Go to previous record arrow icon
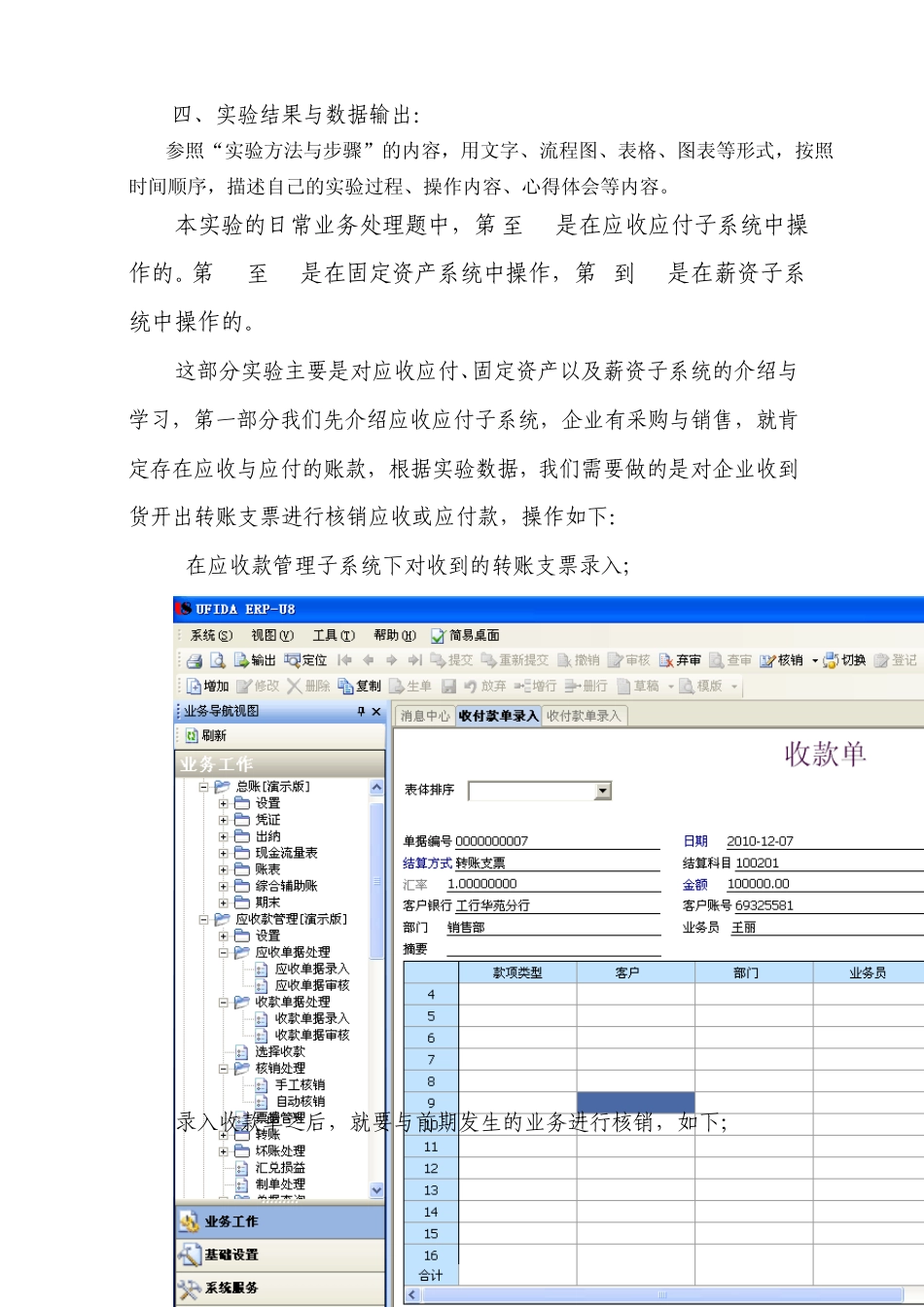The image size is (924, 1307). point(368,660)
